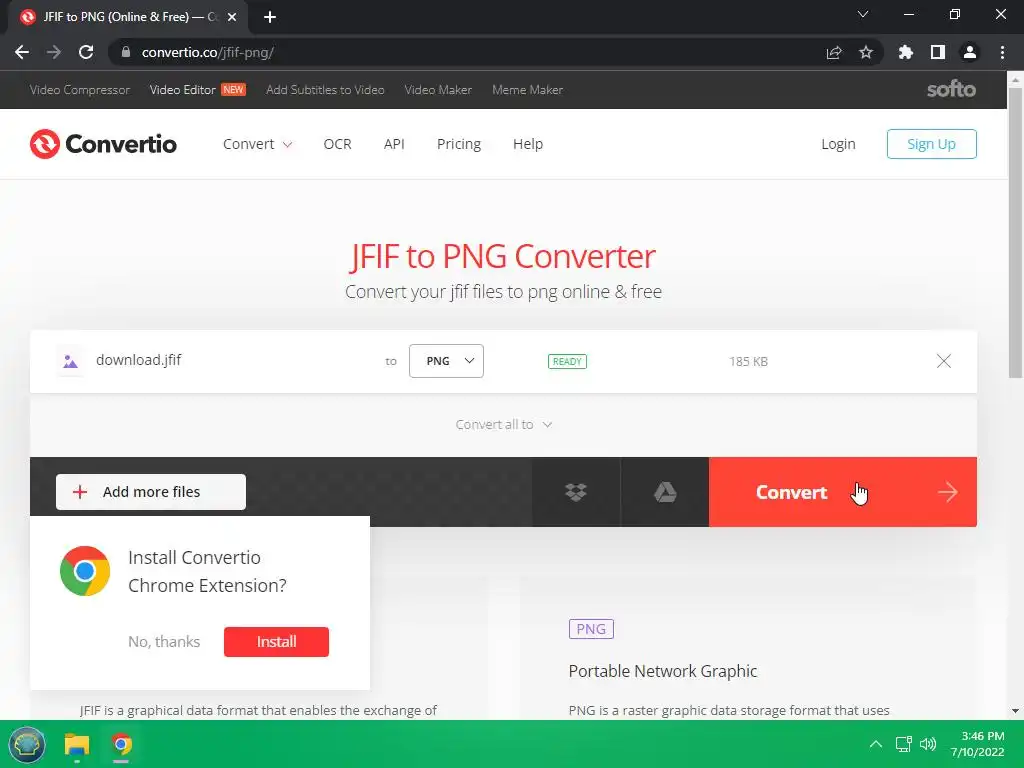
Task: Open Video Maker in the top bar
Action: 438,89
